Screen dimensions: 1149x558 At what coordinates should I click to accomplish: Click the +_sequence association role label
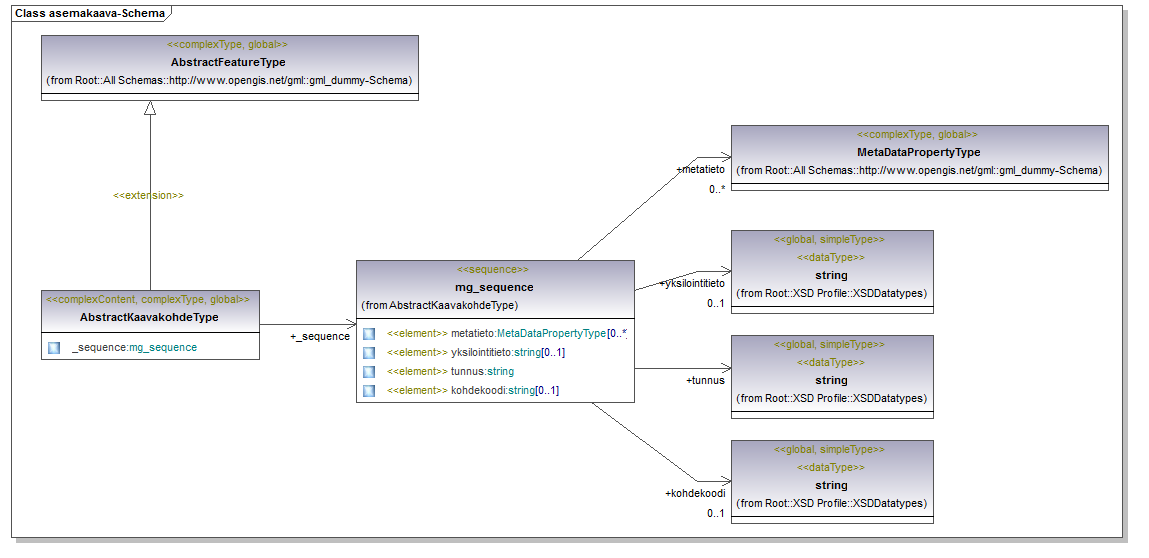(320, 337)
